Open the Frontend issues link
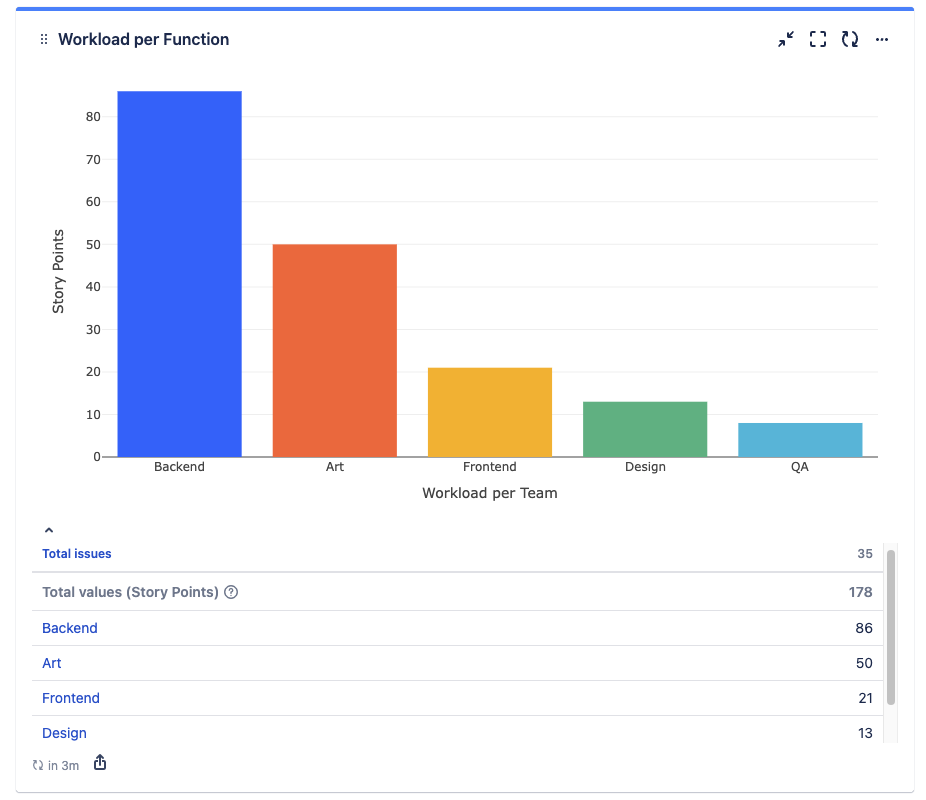 tap(70, 698)
